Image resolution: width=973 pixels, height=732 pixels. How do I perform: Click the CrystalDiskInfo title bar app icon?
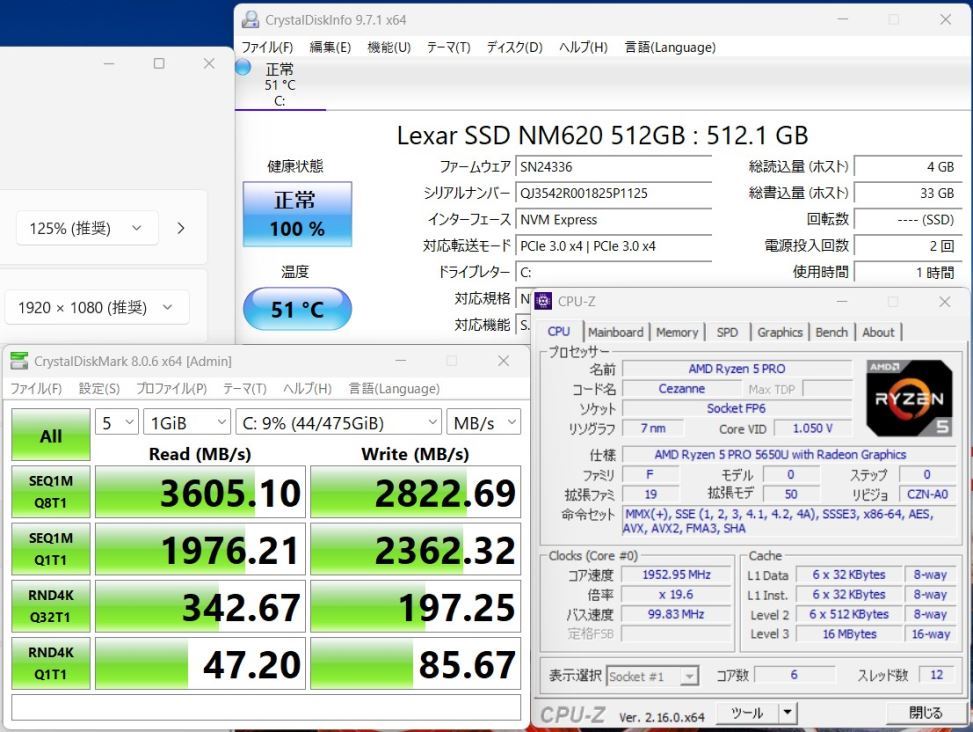tap(249, 20)
